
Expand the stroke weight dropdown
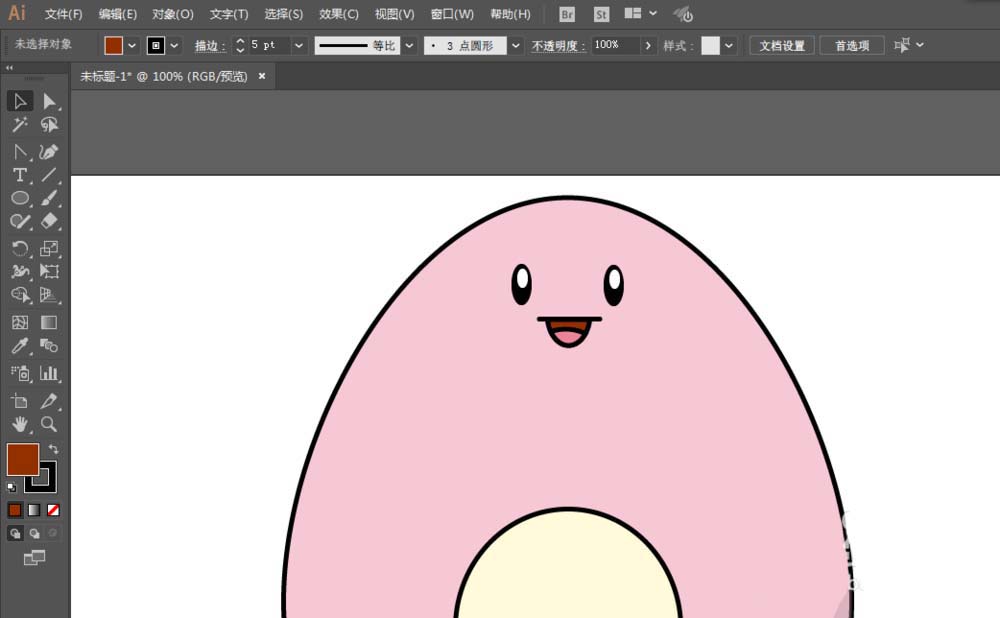[x=298, y=46]
